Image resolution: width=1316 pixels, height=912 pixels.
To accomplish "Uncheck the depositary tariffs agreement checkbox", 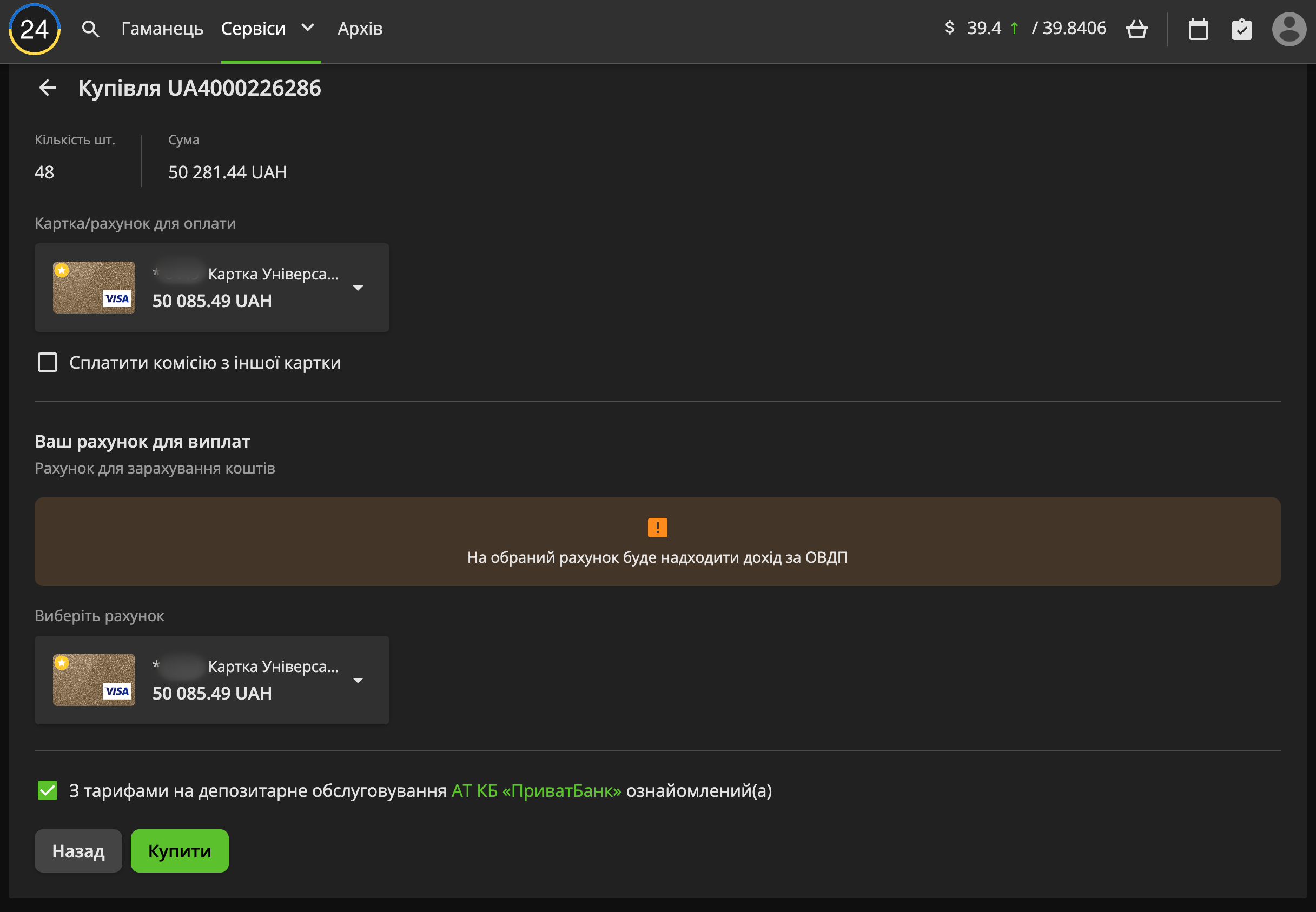I will 48,790.
